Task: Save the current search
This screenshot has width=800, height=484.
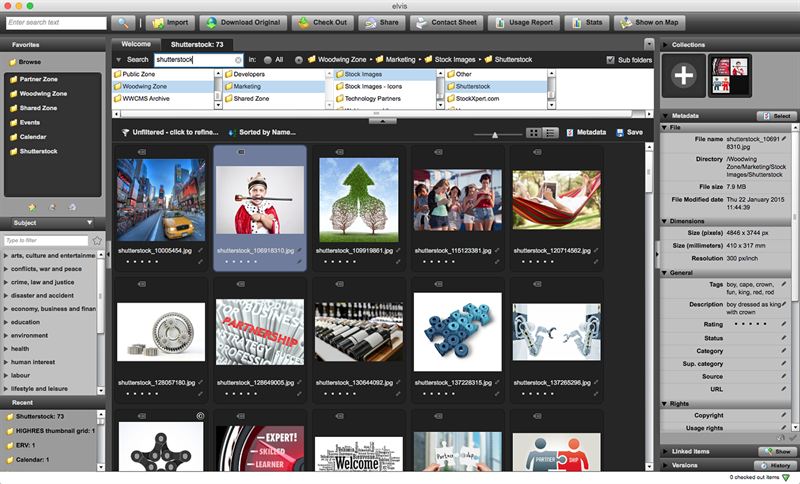Action: pos(629,132)
